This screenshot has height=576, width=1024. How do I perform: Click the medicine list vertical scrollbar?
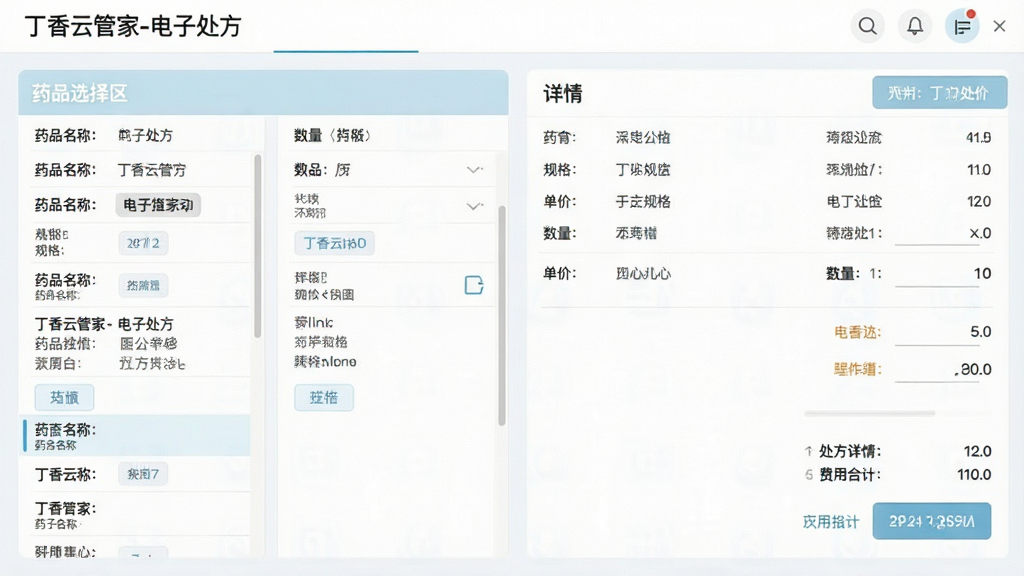[x=257, y=246]
